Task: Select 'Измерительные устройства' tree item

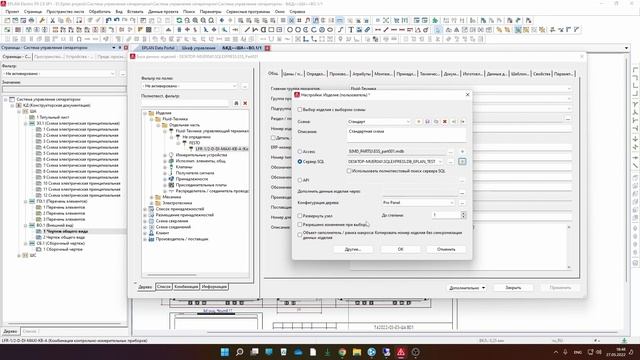Action: [201, 155]
